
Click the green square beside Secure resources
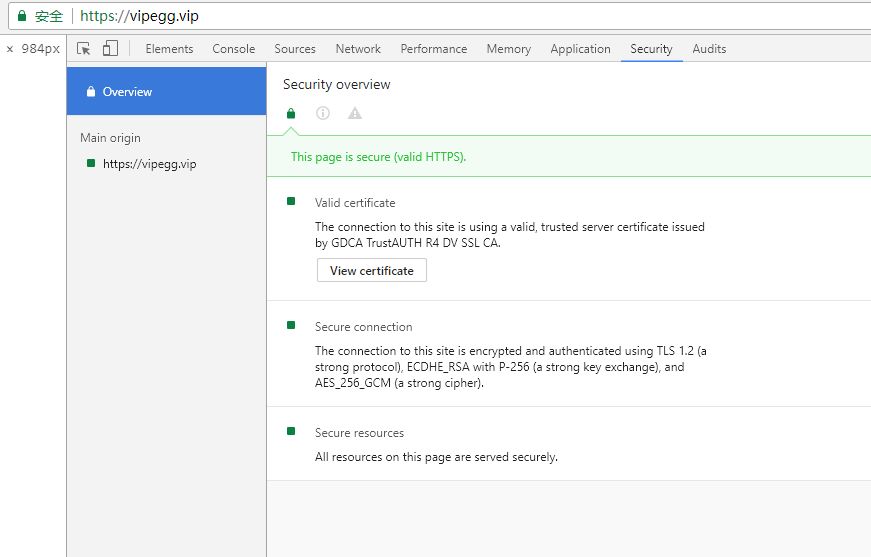[x=291, y=431]
